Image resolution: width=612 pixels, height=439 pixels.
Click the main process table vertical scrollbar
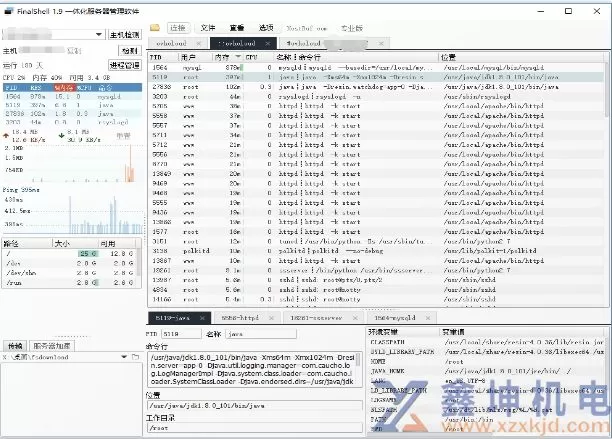click(606, 90)
